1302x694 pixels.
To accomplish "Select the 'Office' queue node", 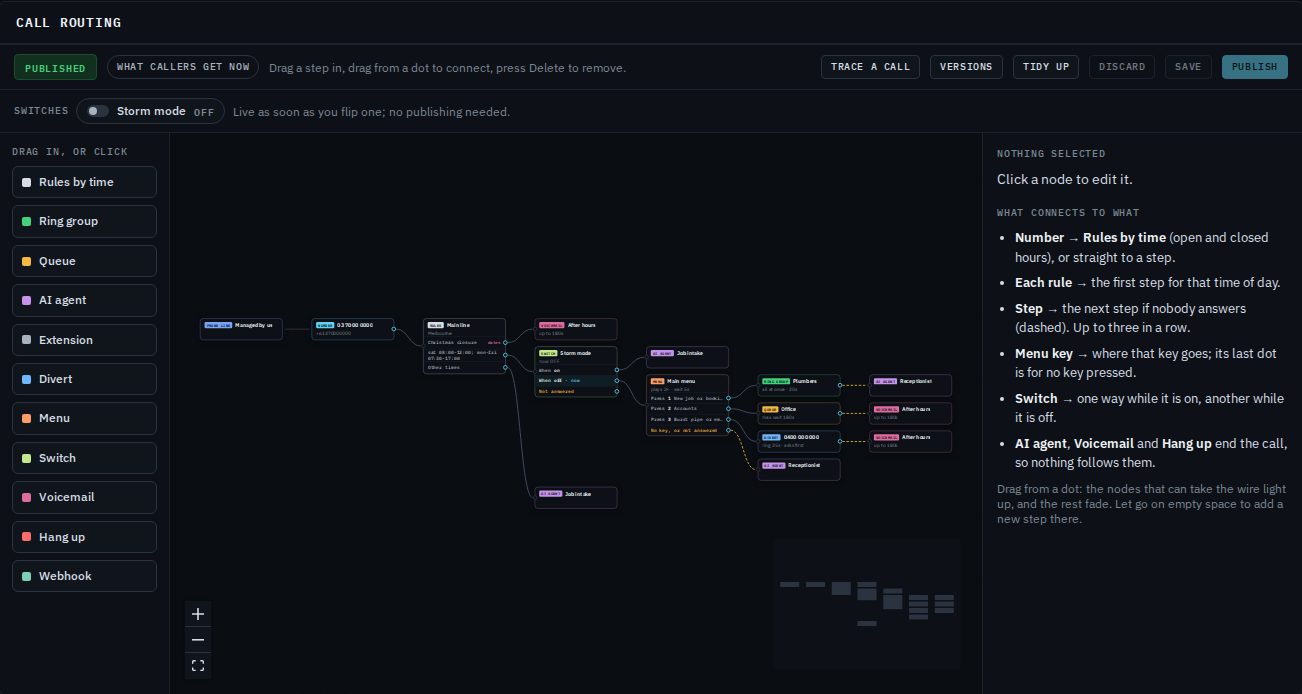I will (x=799, y=413).
